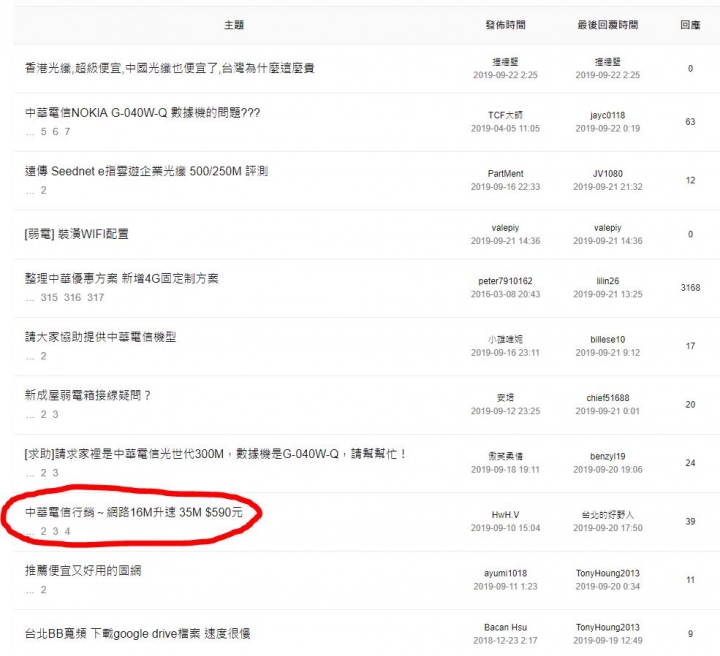View author Bacan Hsu profile

click(x=505, y=627)
